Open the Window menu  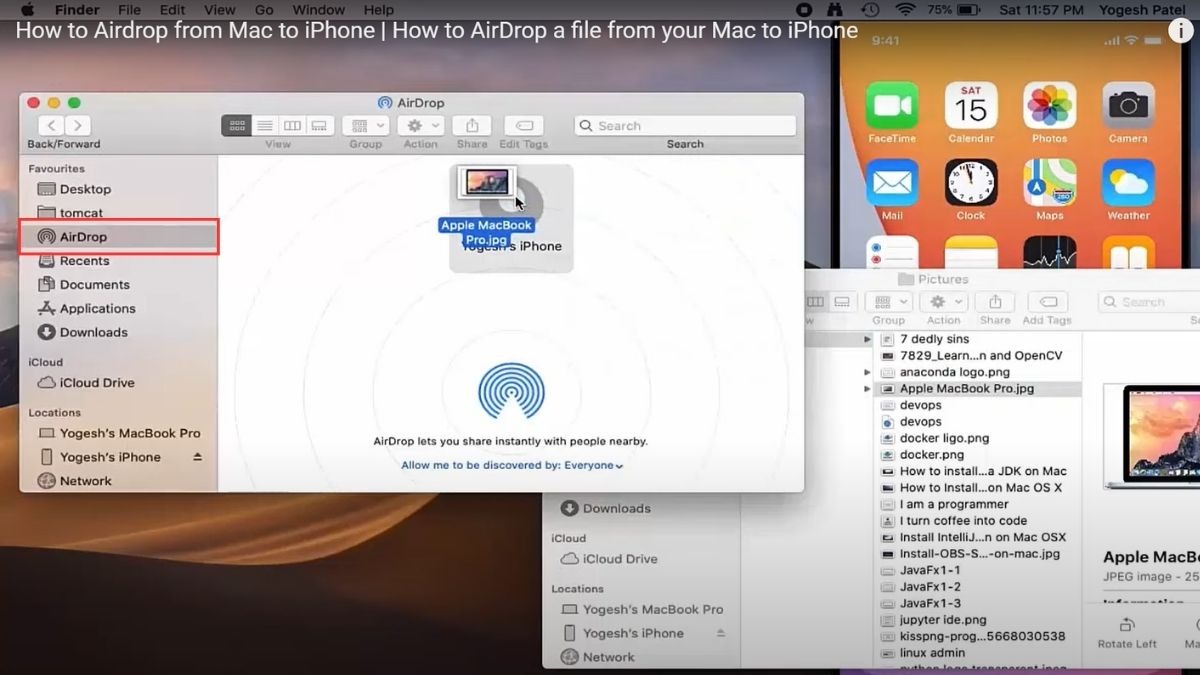[x=318, y=10]
